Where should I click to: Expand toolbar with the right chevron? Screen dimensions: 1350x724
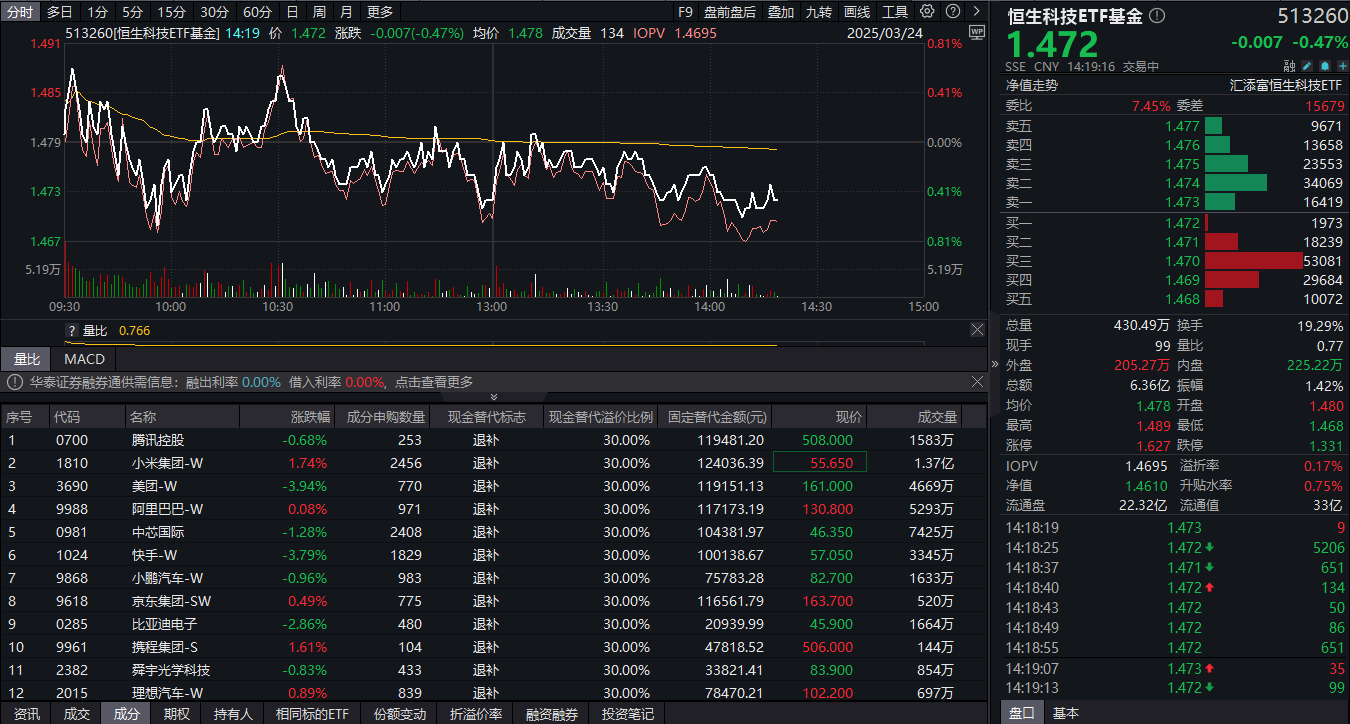[977, 12]
